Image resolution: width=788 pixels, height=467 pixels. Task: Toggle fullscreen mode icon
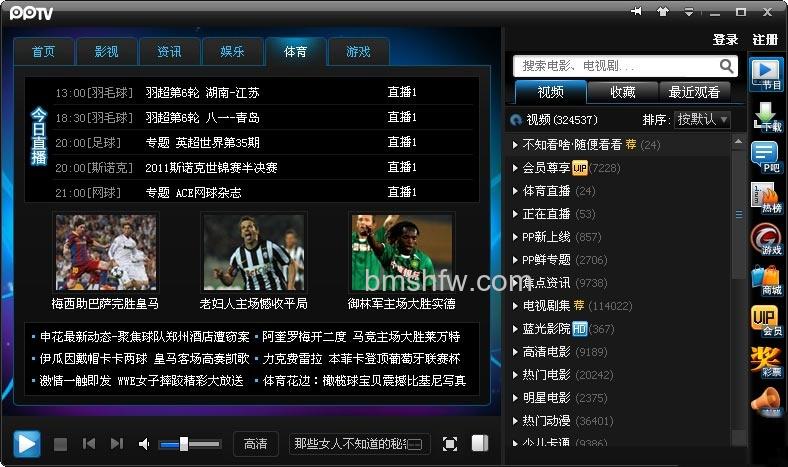pyautogui.click(x=450, y=444)
